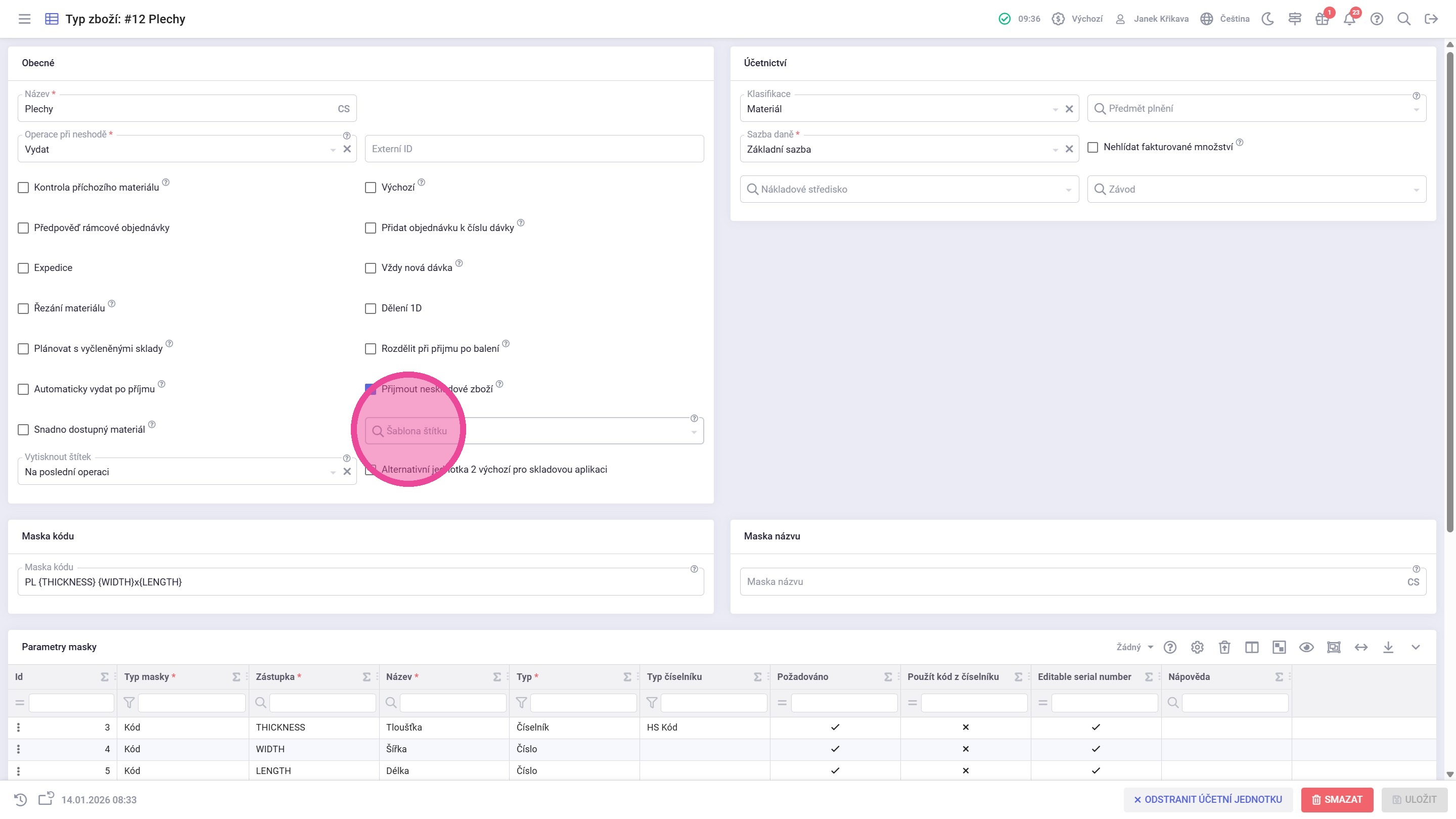
Task: Open the notifications bell
Action: tap(1349, 19)
